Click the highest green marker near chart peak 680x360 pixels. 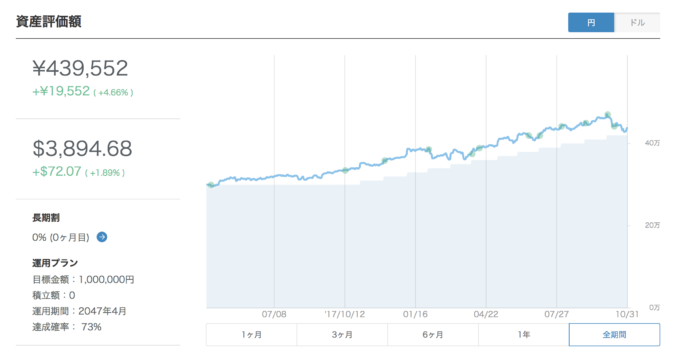608,115
